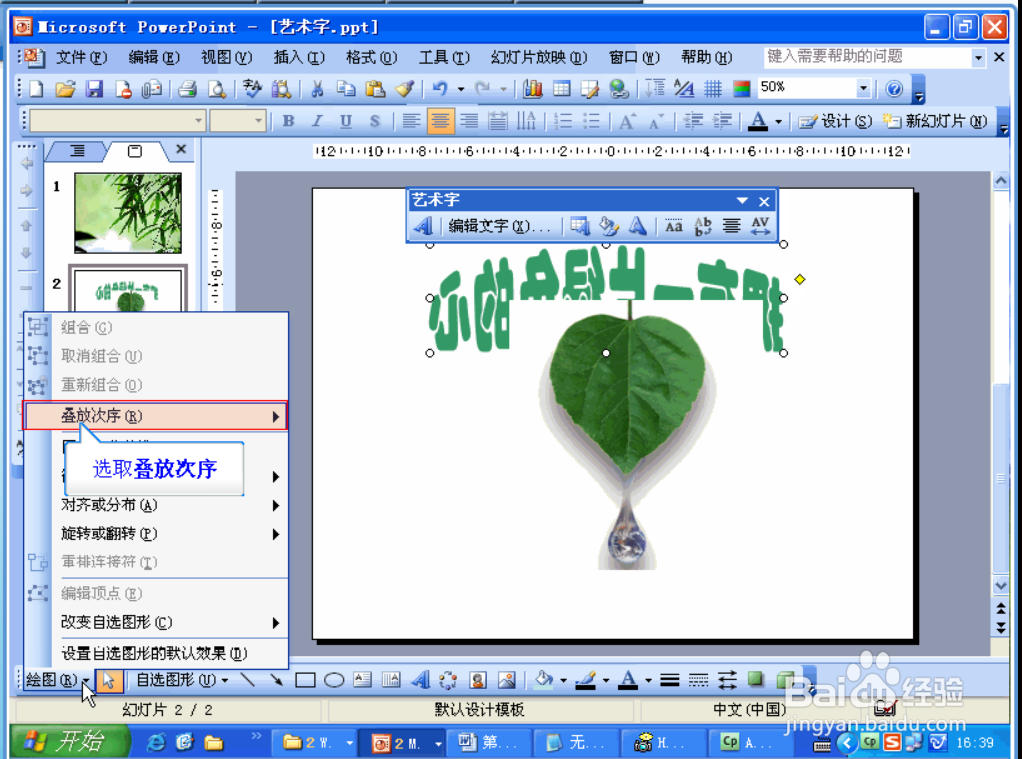
Task: Select 改变自选图形 menu item
Action: 169,622
